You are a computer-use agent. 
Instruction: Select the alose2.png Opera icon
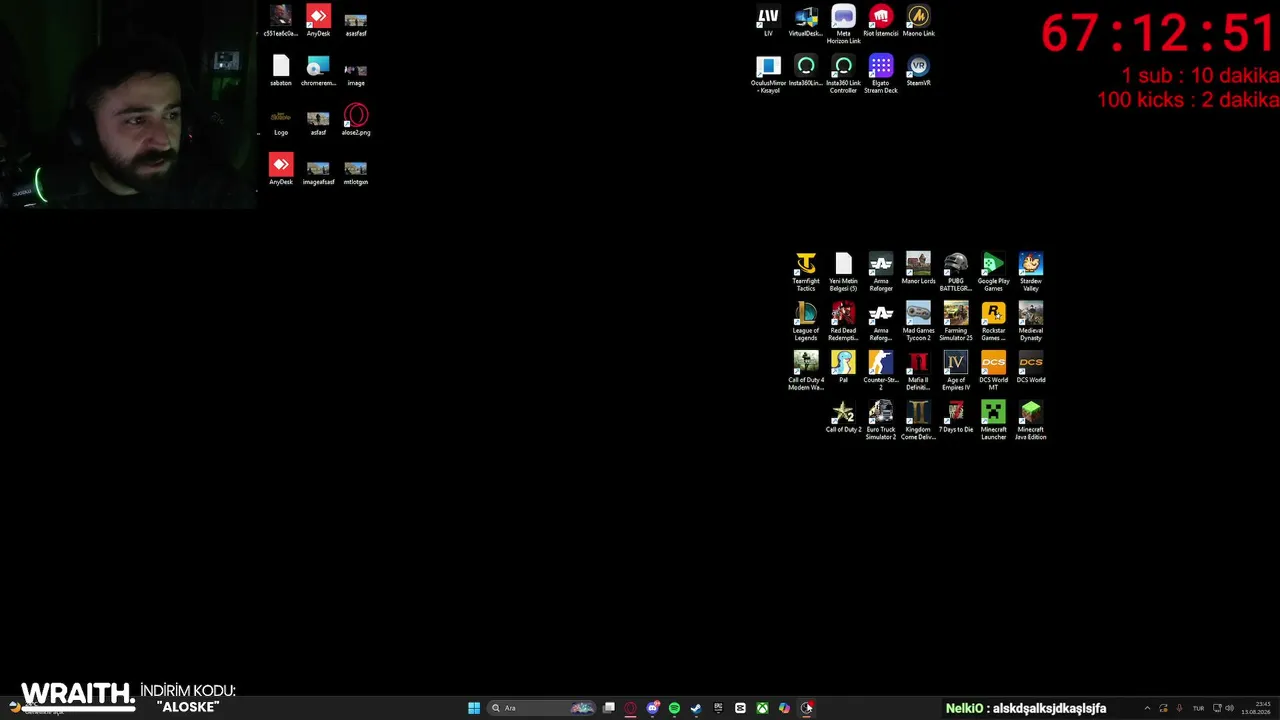tap(356, 120)
